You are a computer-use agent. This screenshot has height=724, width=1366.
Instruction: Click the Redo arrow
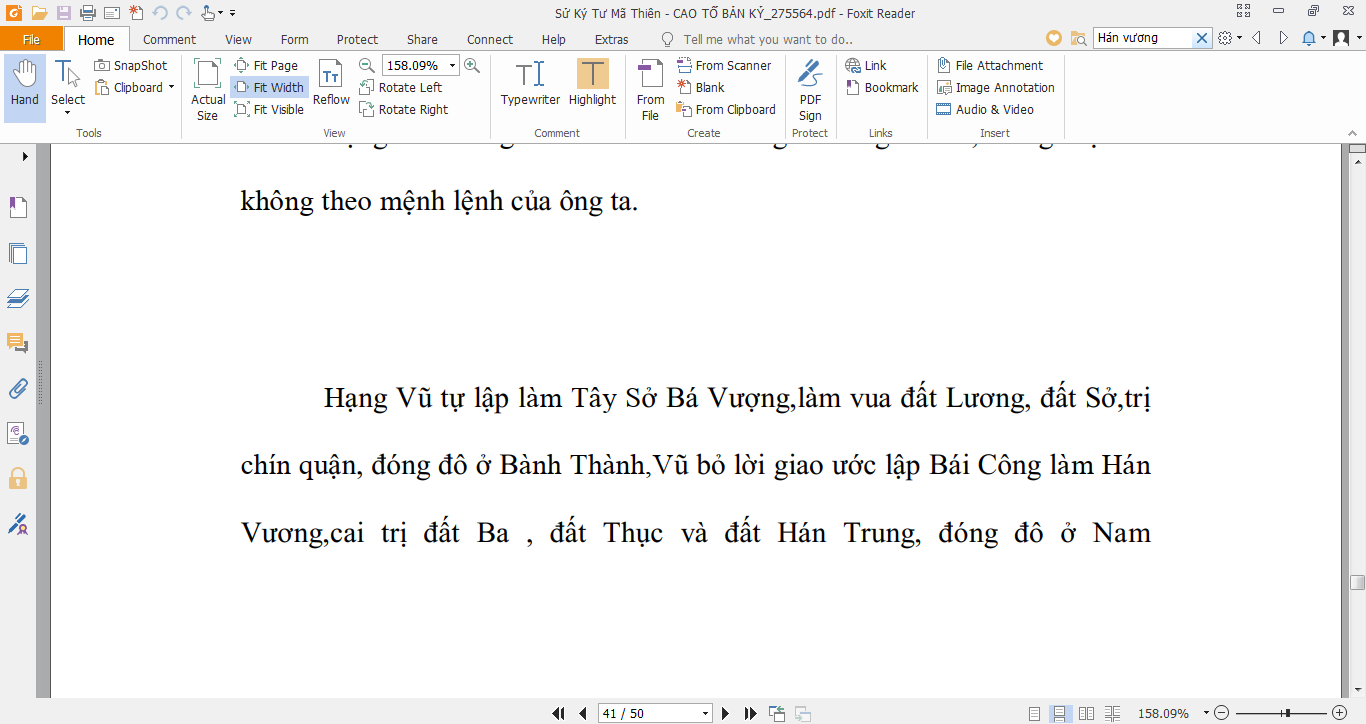click(183, 13)
